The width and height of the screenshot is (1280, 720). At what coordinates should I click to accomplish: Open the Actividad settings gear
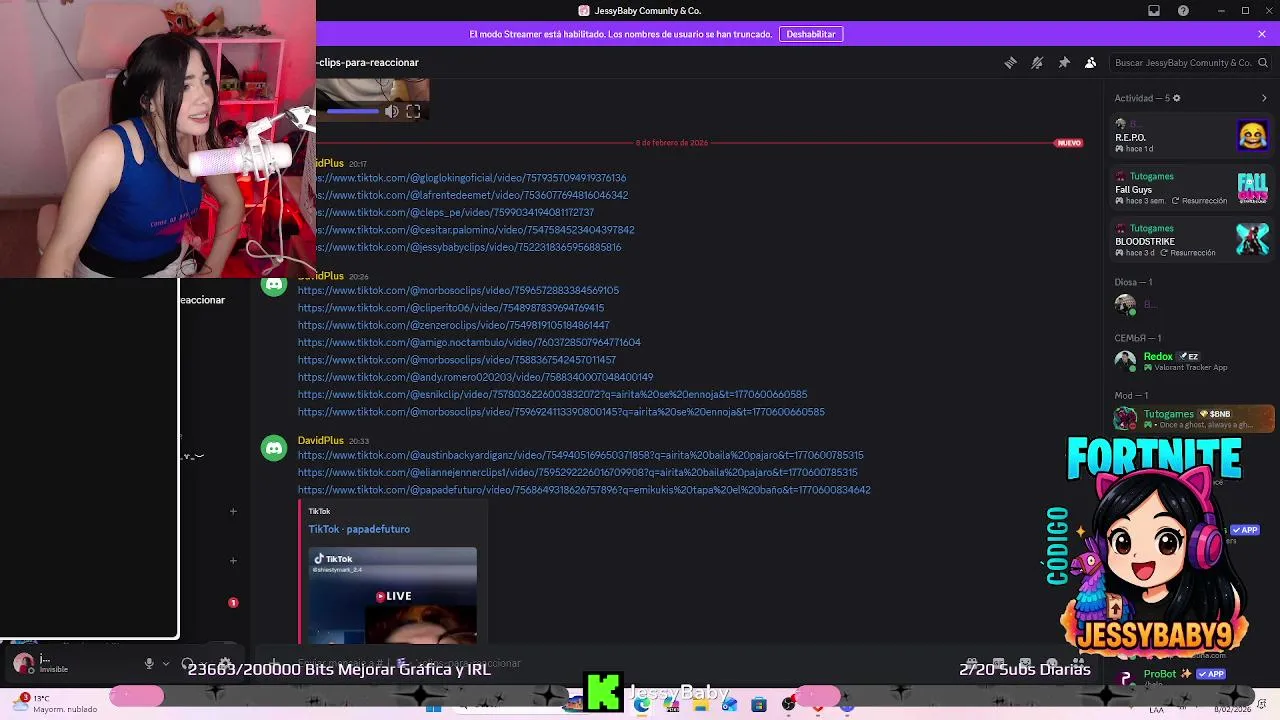tap(1176, 98)
